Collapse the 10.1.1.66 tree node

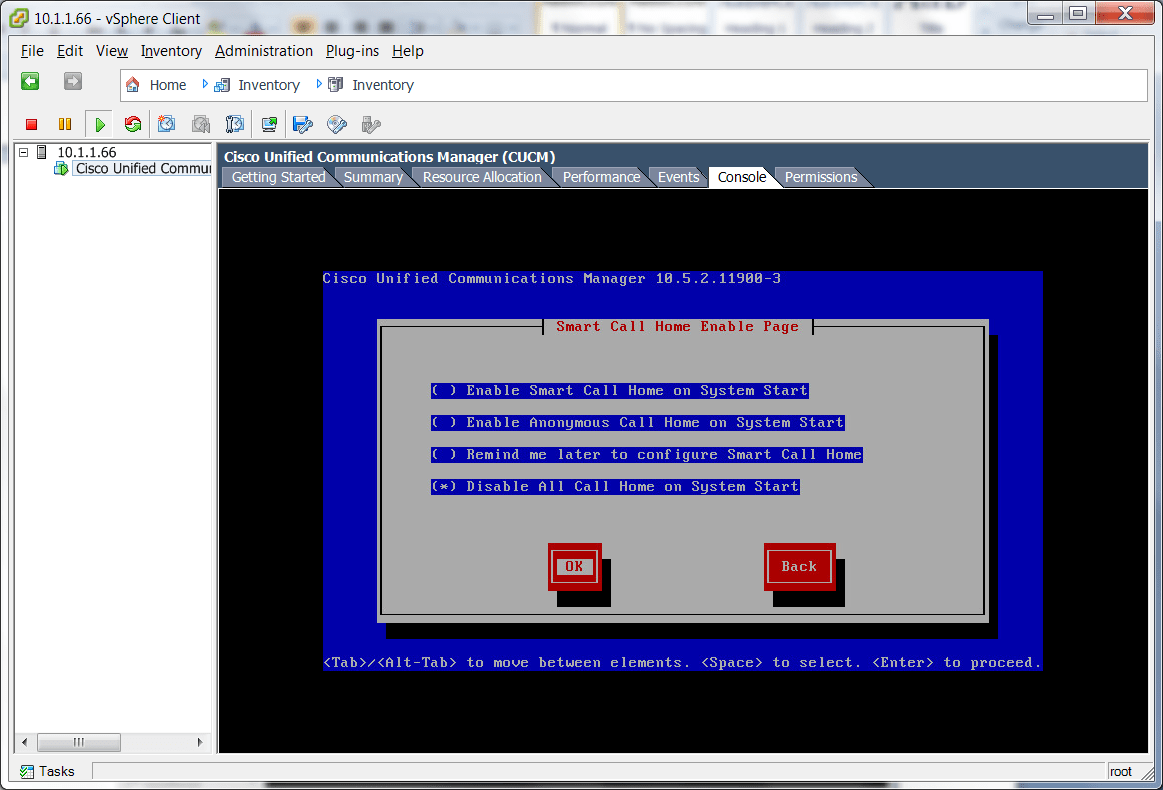[x=24, y=152]
